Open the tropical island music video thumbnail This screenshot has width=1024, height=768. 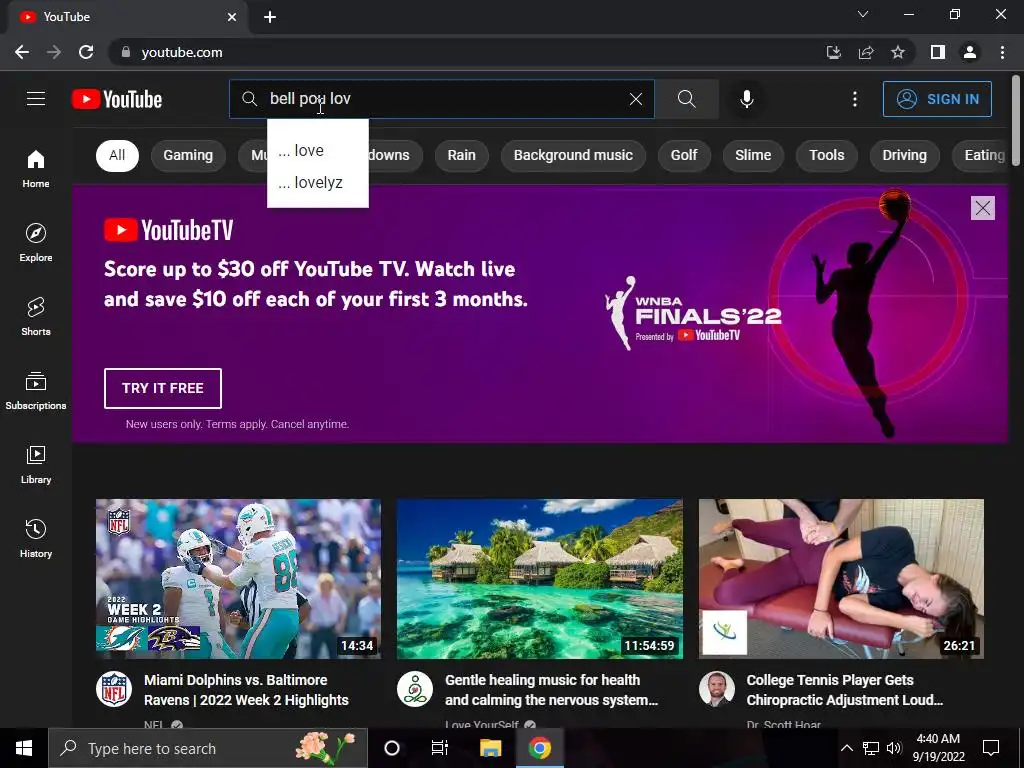coord(539,579)
